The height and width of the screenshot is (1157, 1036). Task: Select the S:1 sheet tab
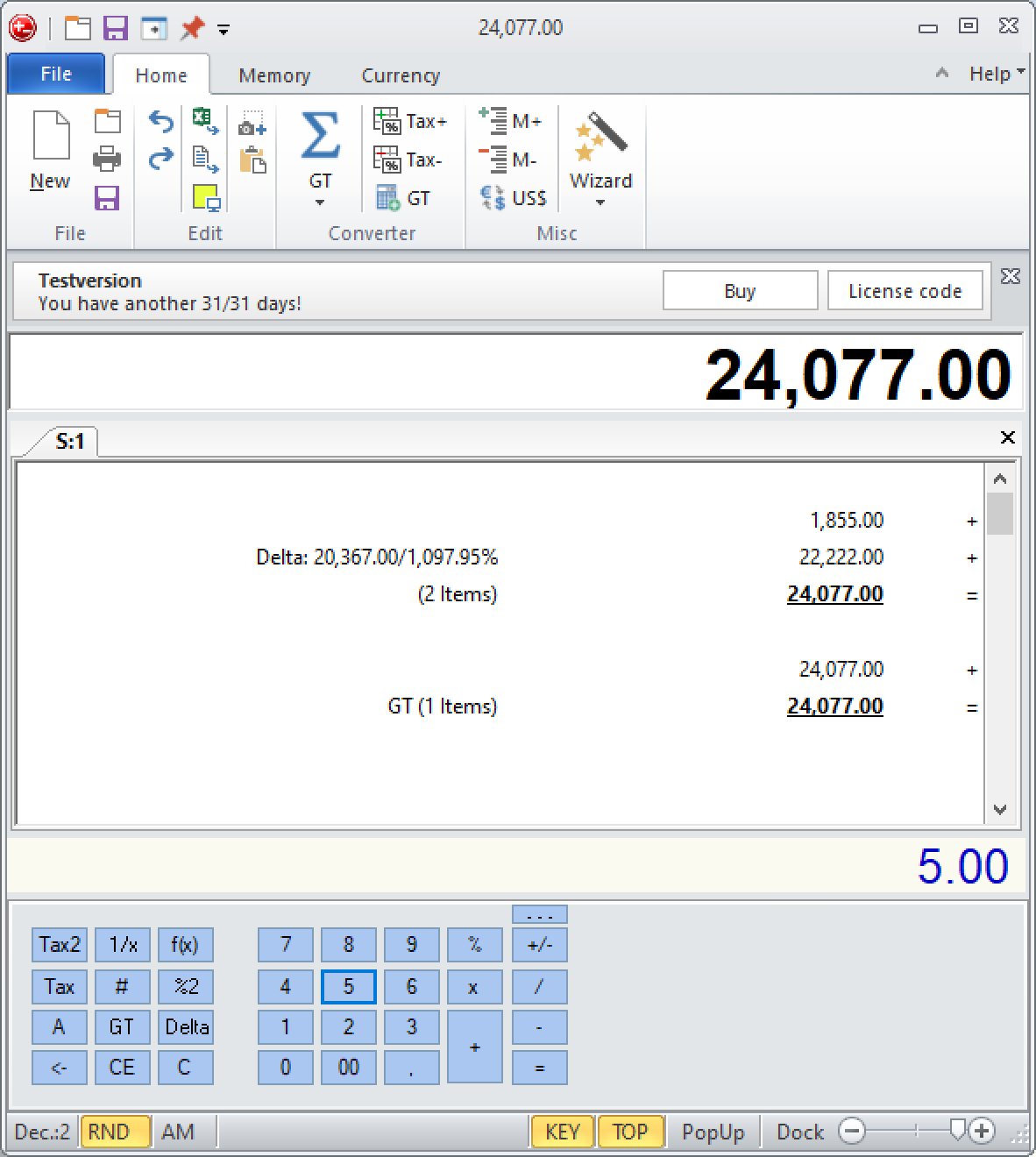70,441
